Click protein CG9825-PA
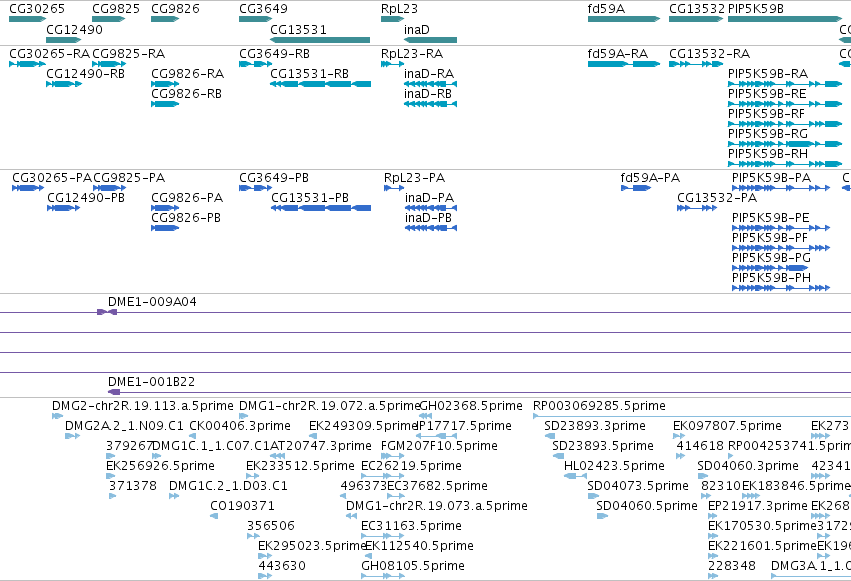The height and width of the screenshot is (581, 851). click(110, 188)
